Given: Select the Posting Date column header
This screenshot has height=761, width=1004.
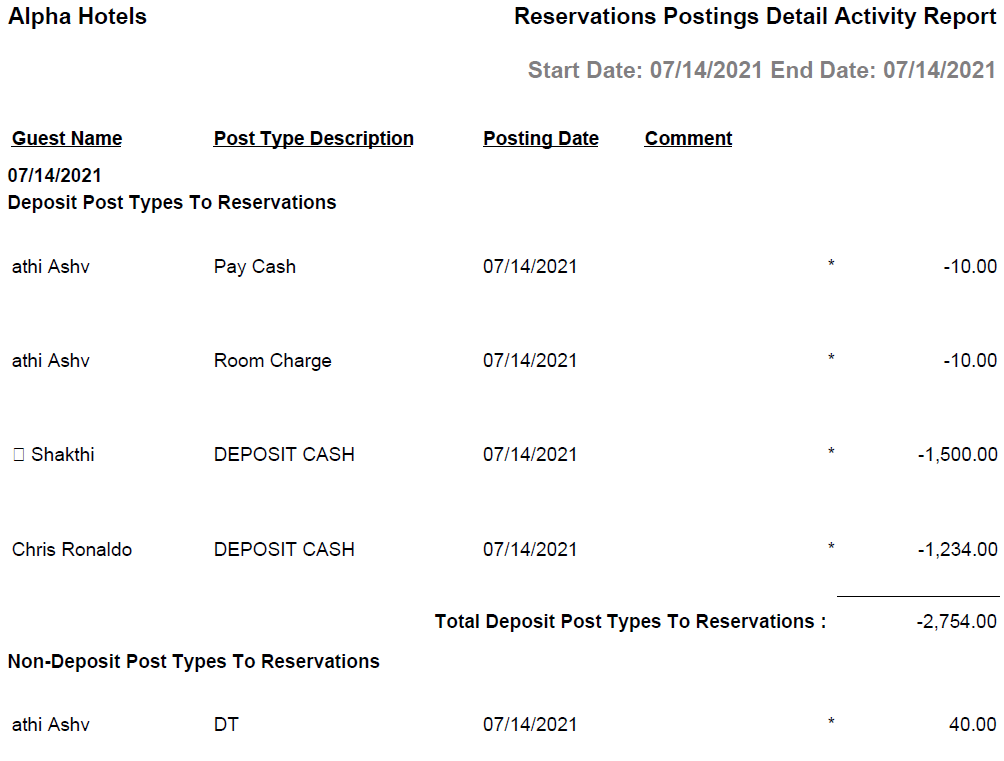Looking at the screenshot, I should tap(541, 139).
